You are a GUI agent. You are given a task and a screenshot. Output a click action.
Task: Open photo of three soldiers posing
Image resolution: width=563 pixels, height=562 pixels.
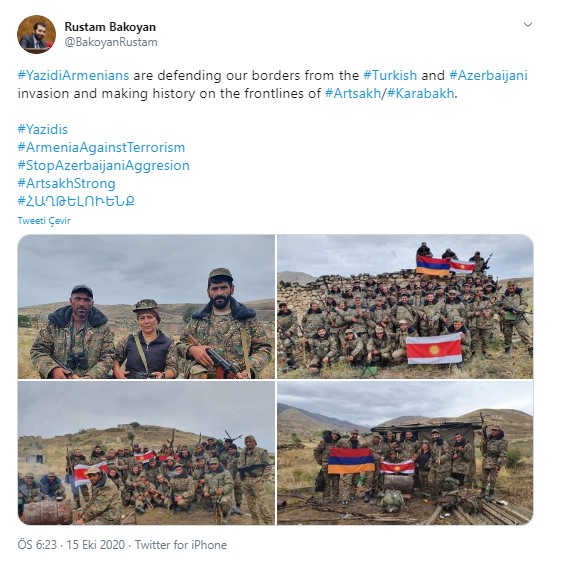click(146, 307)
